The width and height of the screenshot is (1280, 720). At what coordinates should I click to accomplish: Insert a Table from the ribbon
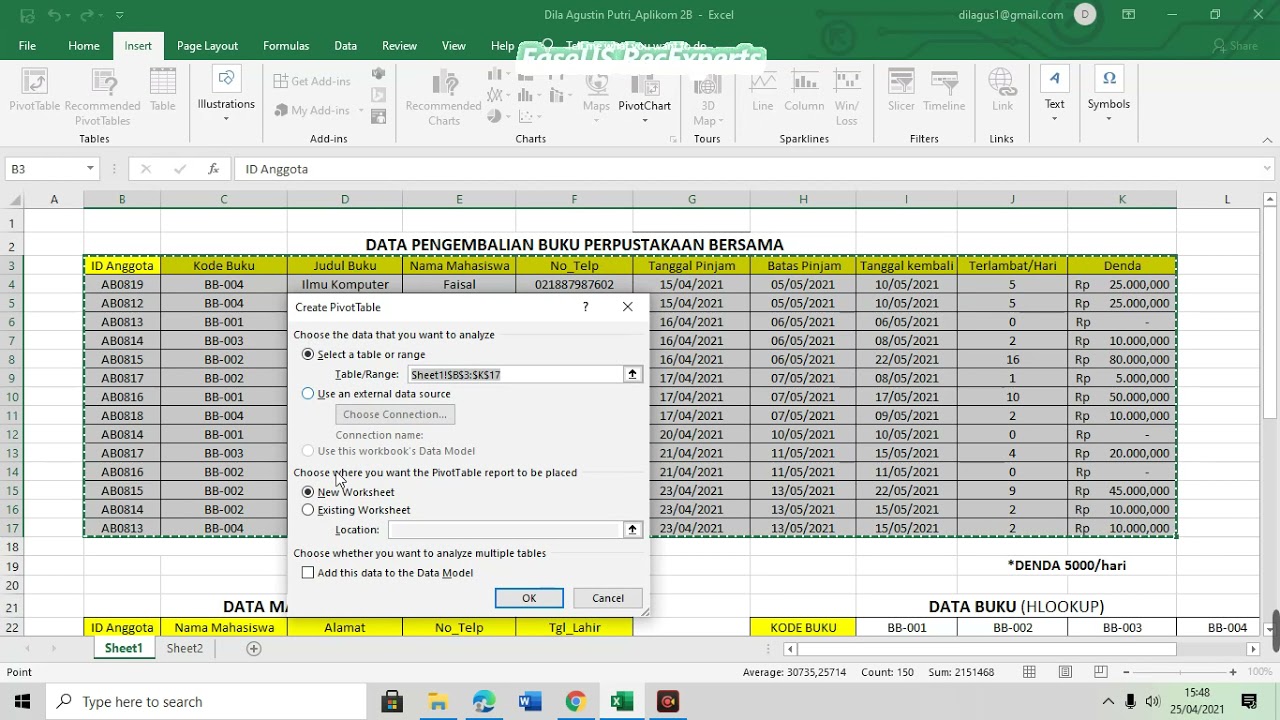163,92
